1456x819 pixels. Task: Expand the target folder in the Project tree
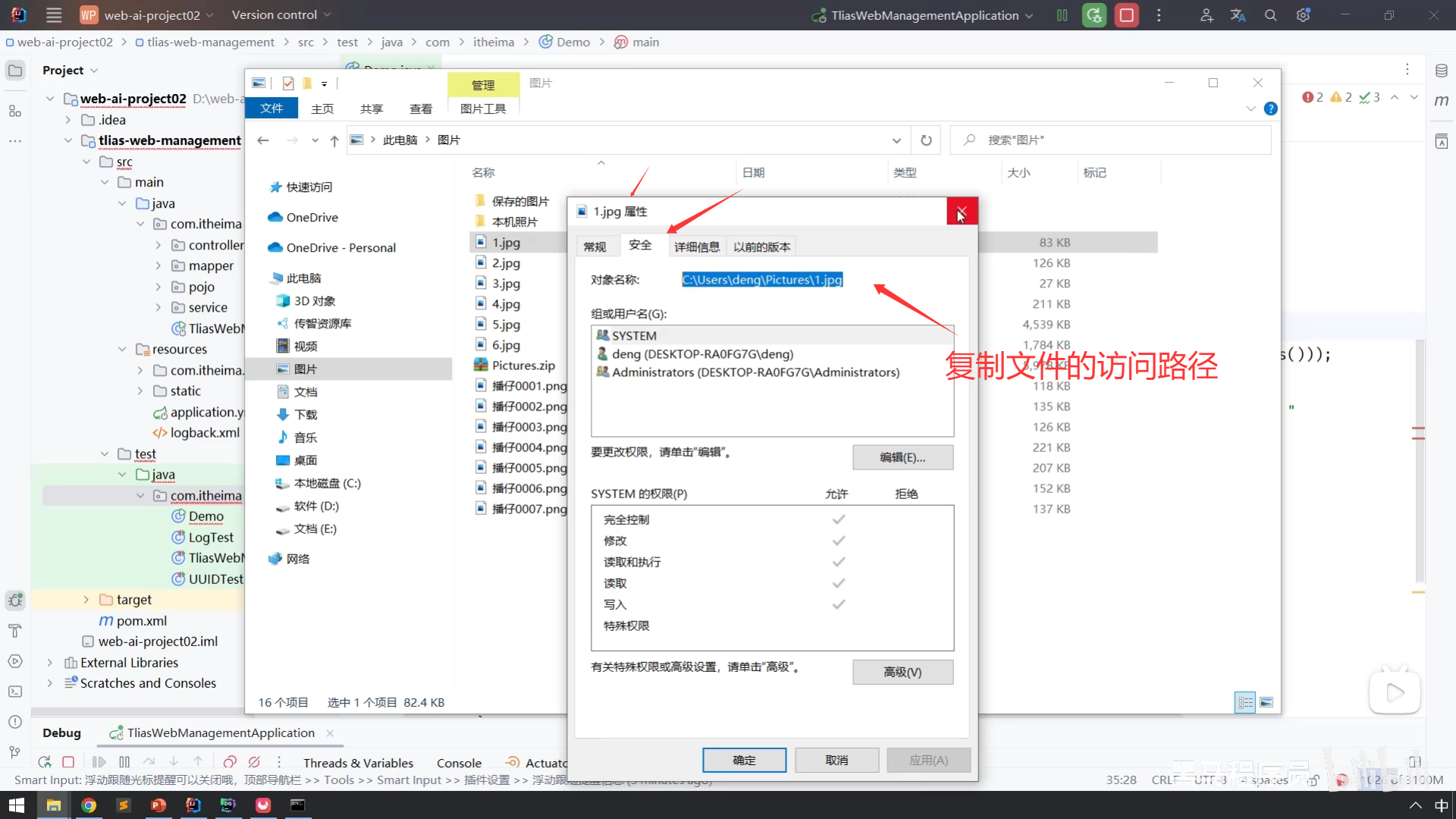(x=86, y=600)
